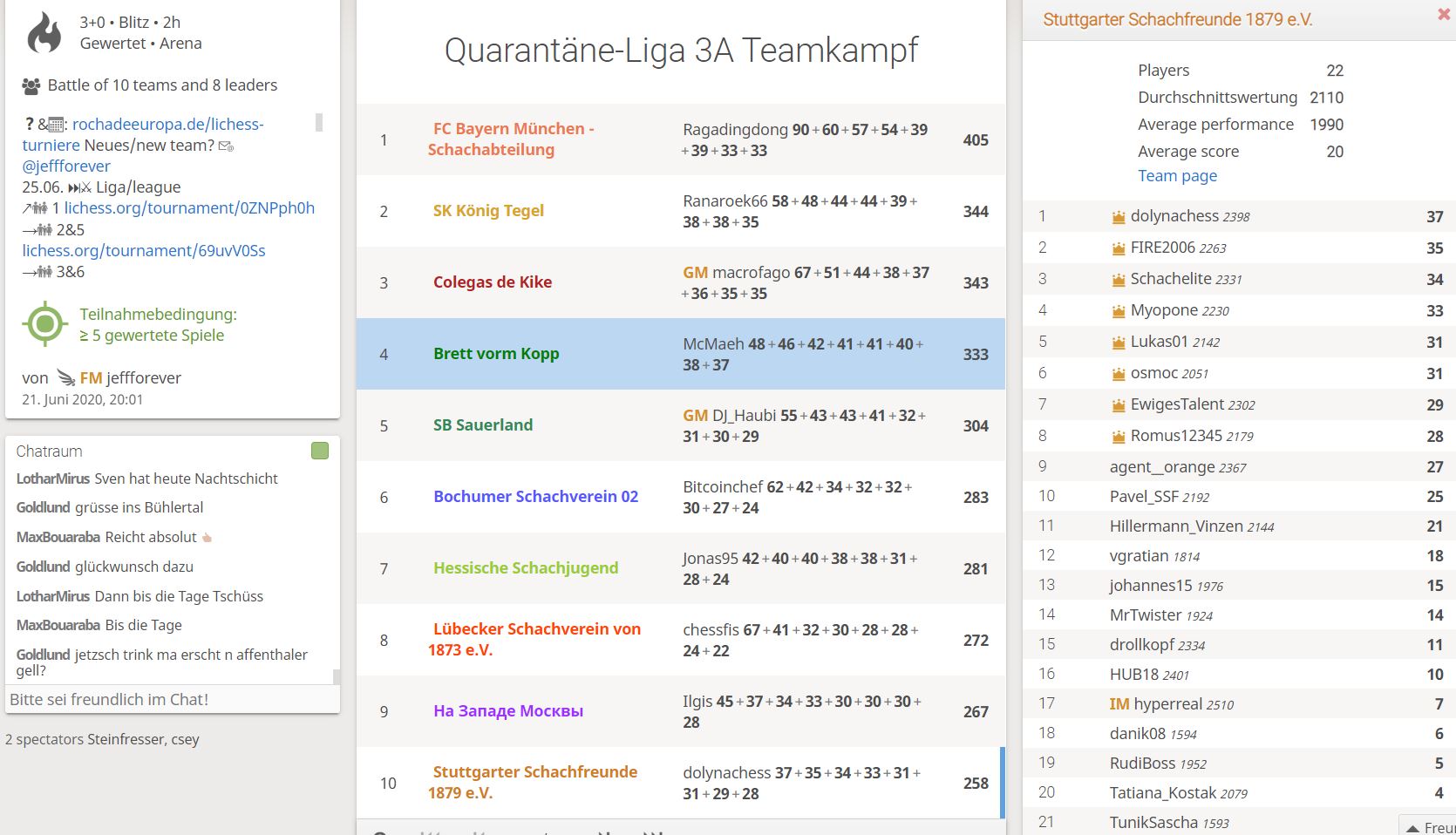The height and width of the screenshot is (835, 1456).
Task: Click MaxBouaraba in 'Reicht absolut' message
Action: pyautogui.click(x=58, y=537)
